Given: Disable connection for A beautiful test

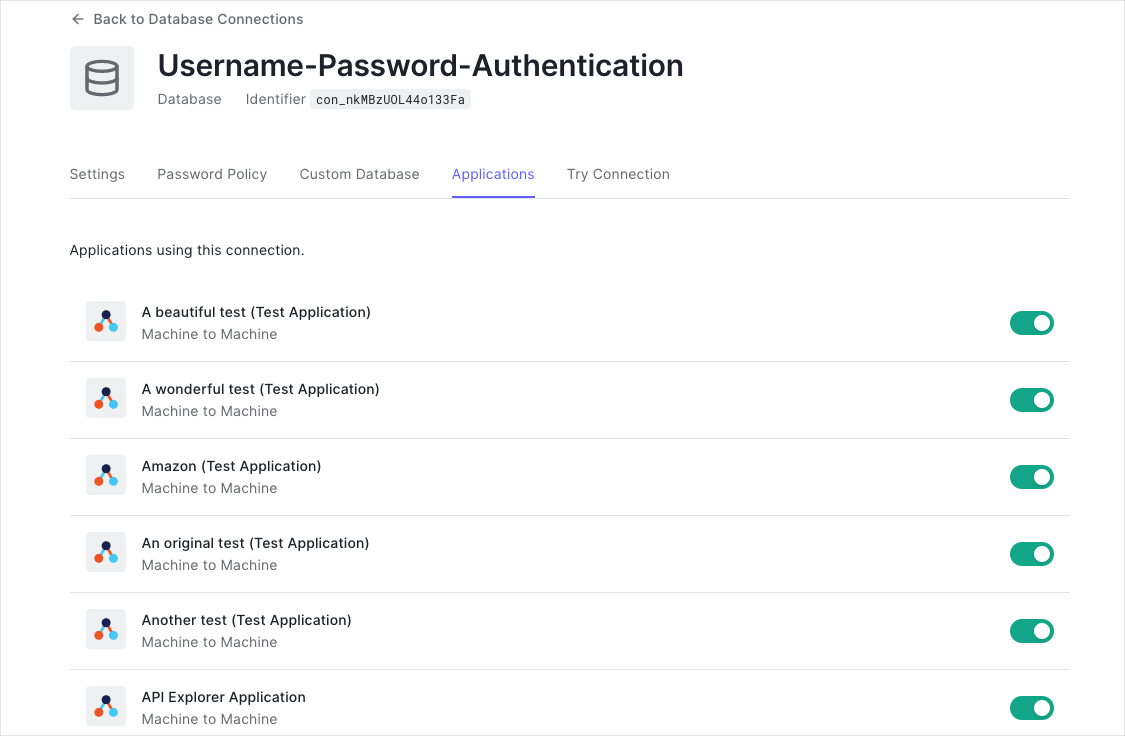Looking at the screenshot, I should point(1032,323).
